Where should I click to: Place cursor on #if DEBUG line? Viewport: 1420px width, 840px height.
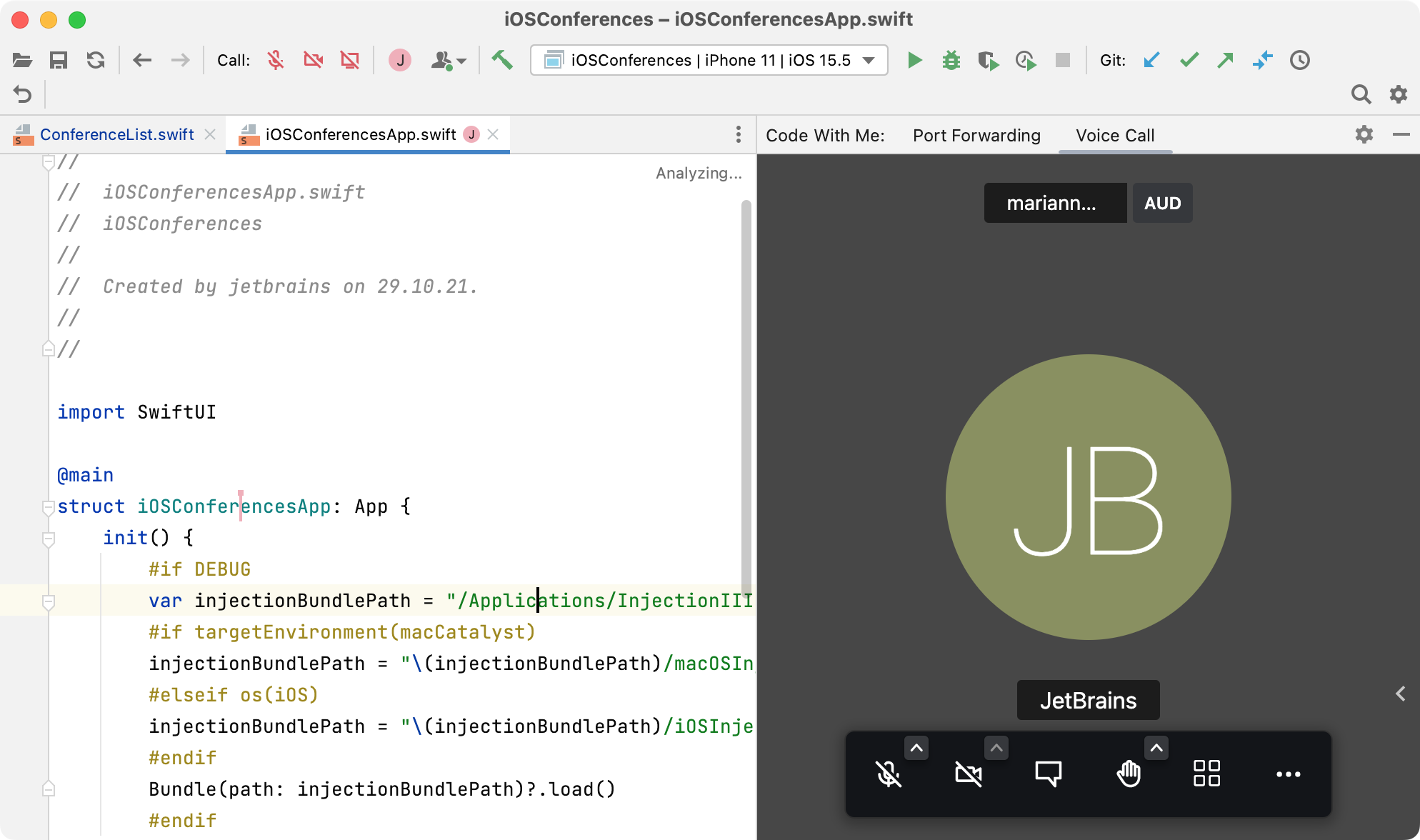(199, 569)
